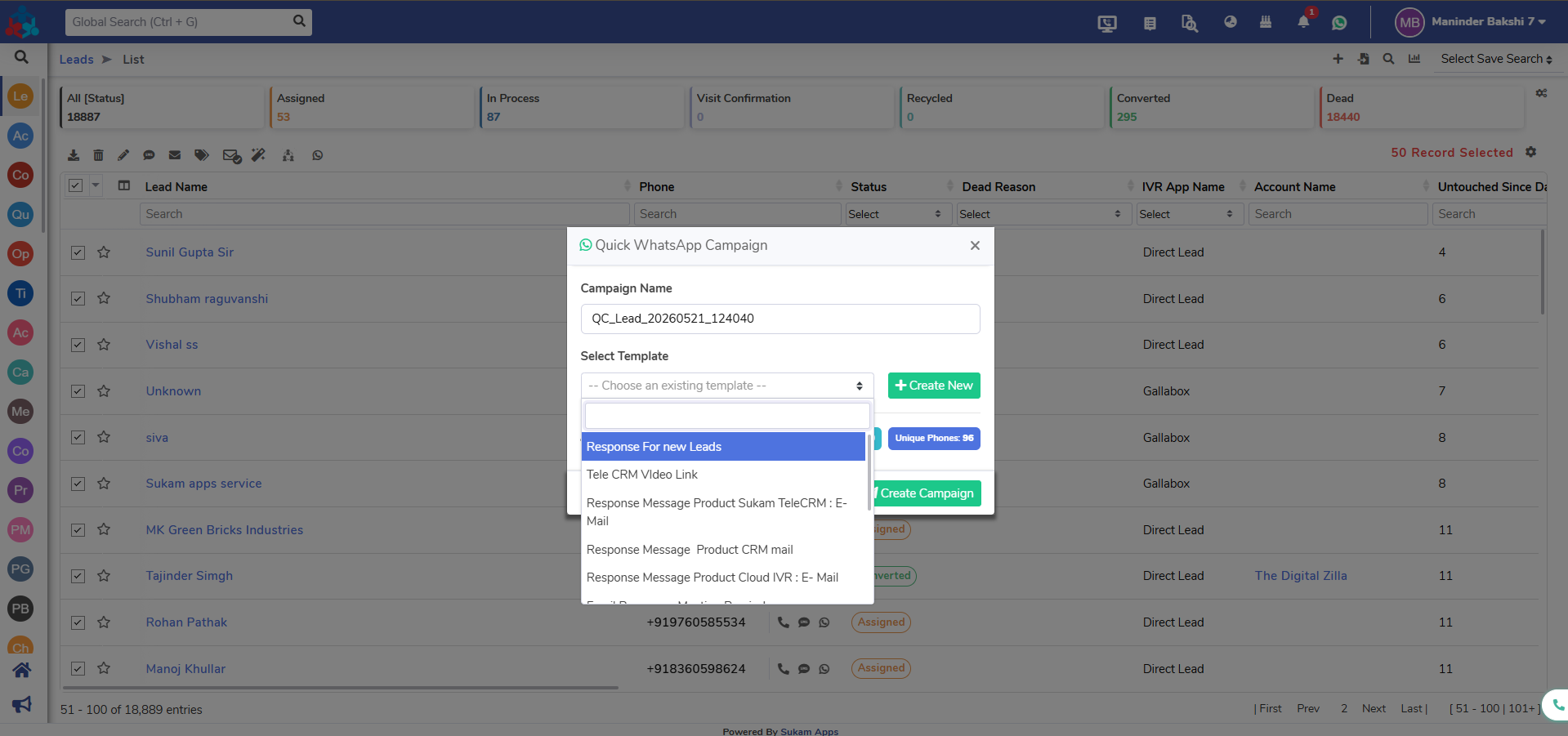Click the template search box in dropdown
This screenshot has width=1568, height=736.
tap(727, 416)
